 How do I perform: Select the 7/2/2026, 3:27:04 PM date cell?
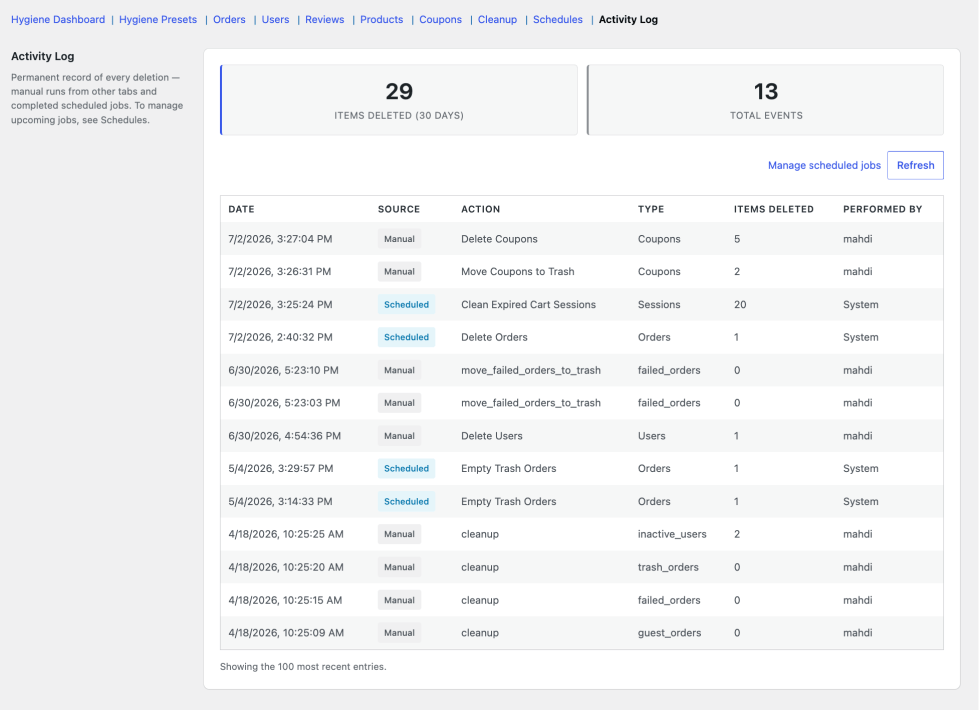click(x=280, y=239)
